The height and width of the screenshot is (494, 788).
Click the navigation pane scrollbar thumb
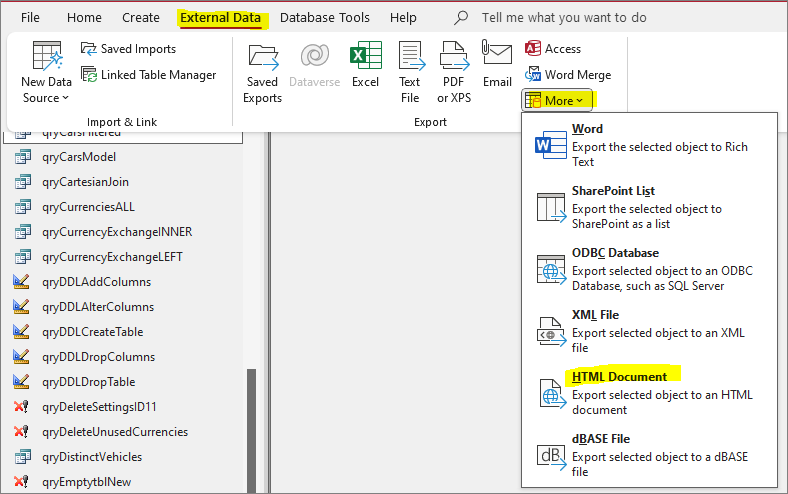click(x=251, y=430)
